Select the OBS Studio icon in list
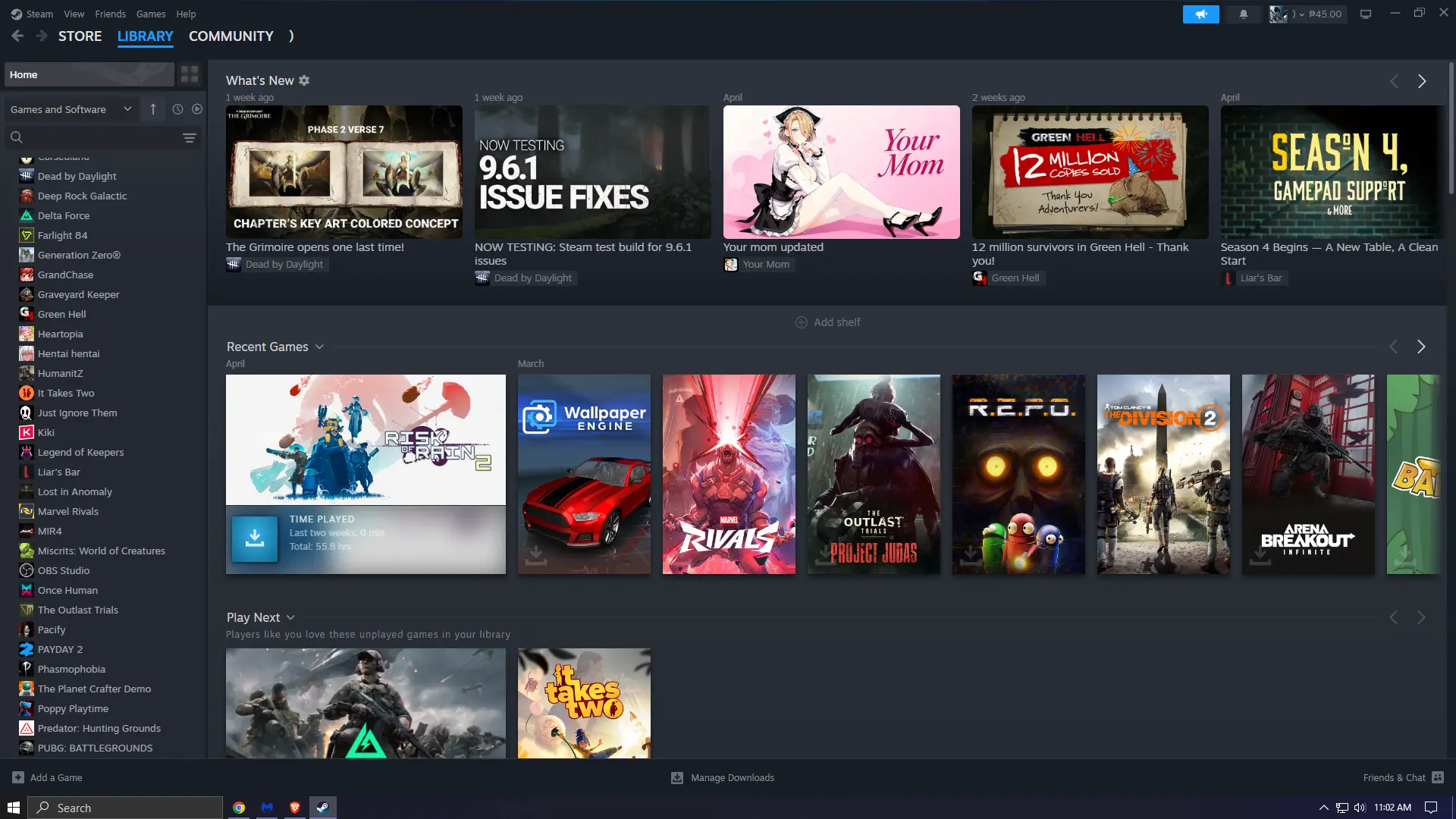Screen dimensions: 1456x819 [27, 570]
